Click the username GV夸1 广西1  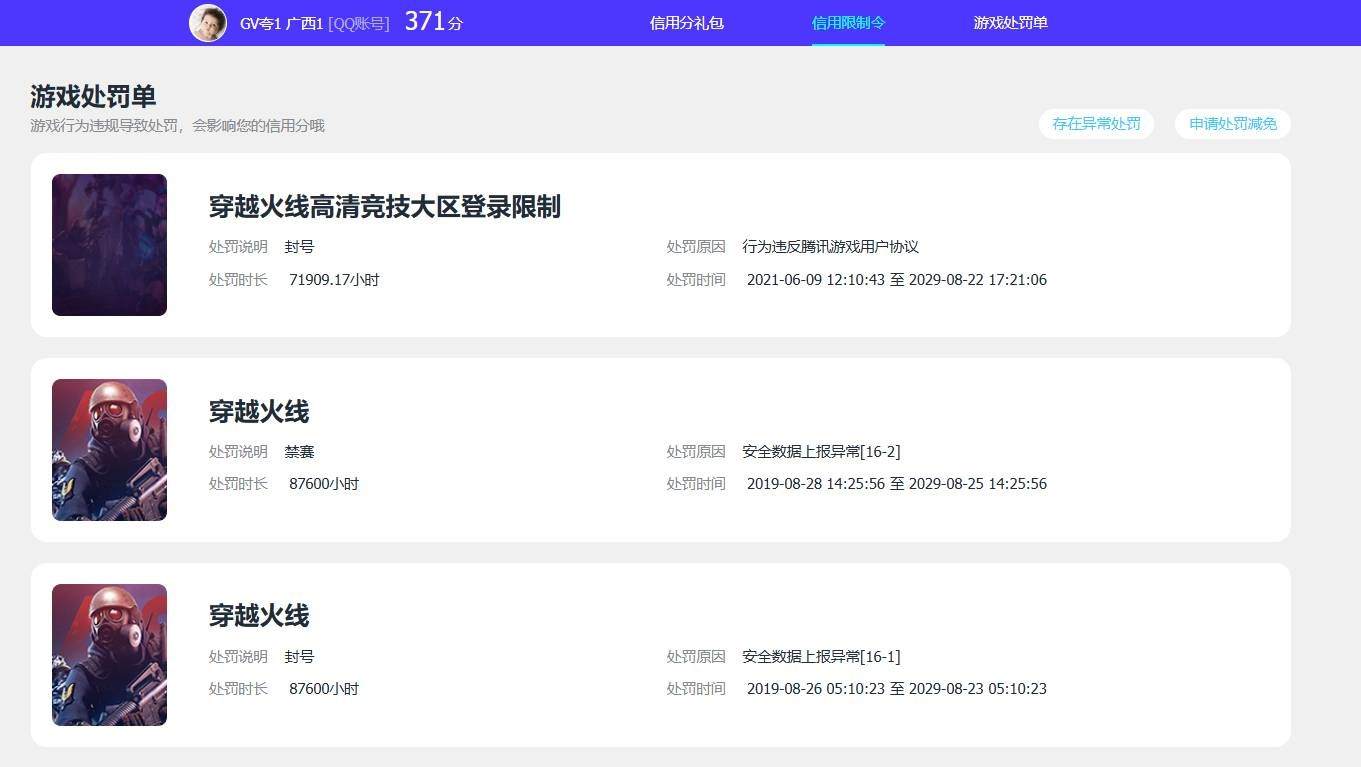281,23
